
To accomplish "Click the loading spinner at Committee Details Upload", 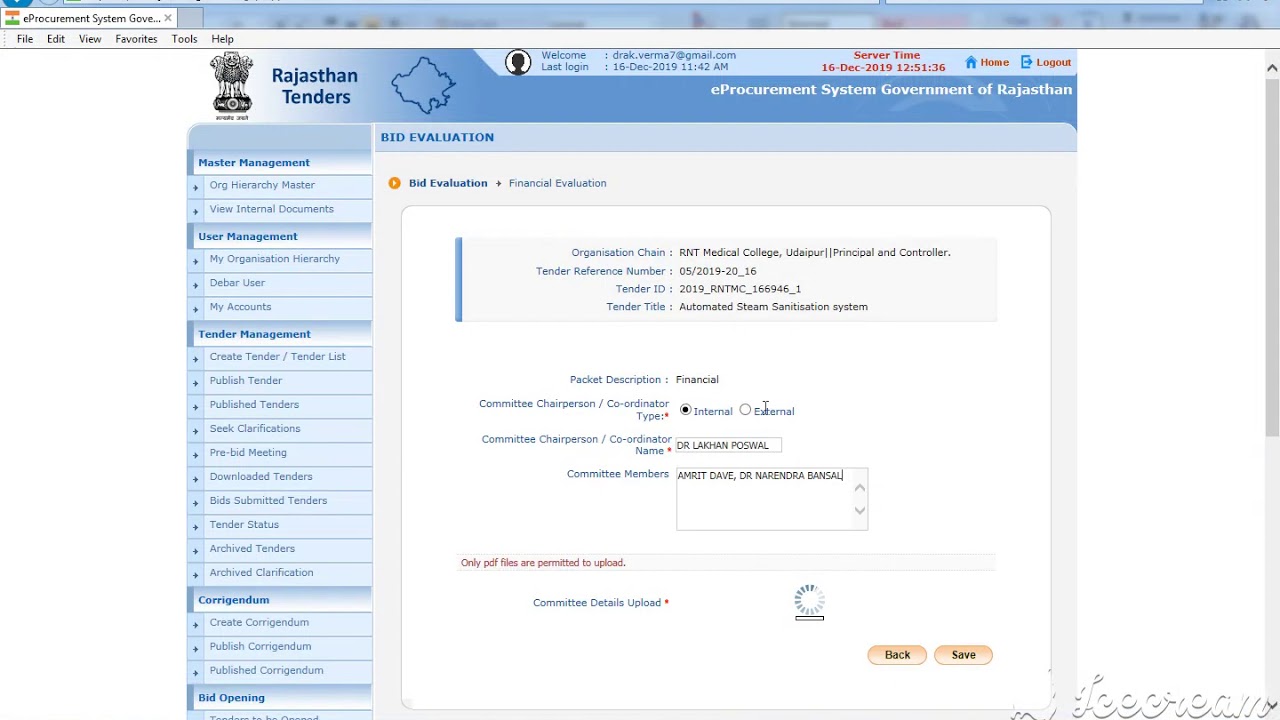I will point(809,600).
